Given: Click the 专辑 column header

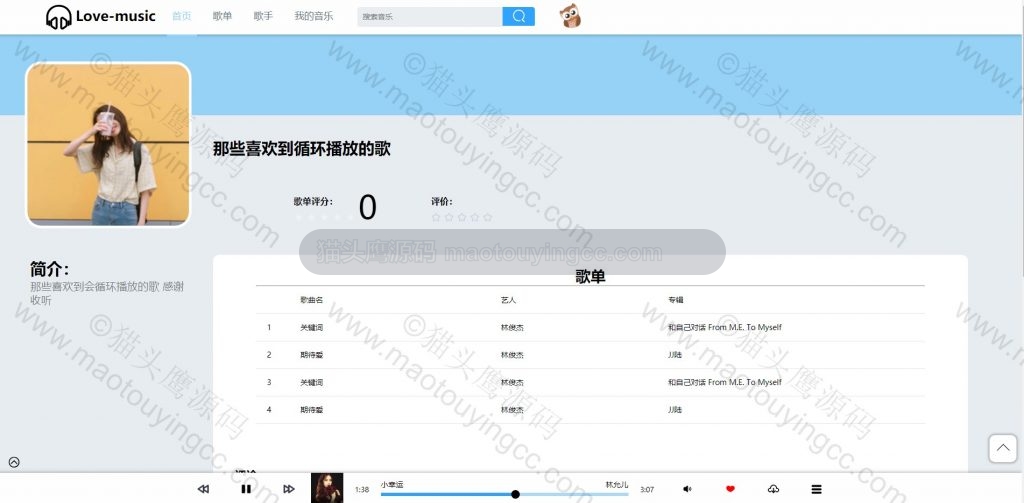Looking at the screenshot, I should (675, 300).
